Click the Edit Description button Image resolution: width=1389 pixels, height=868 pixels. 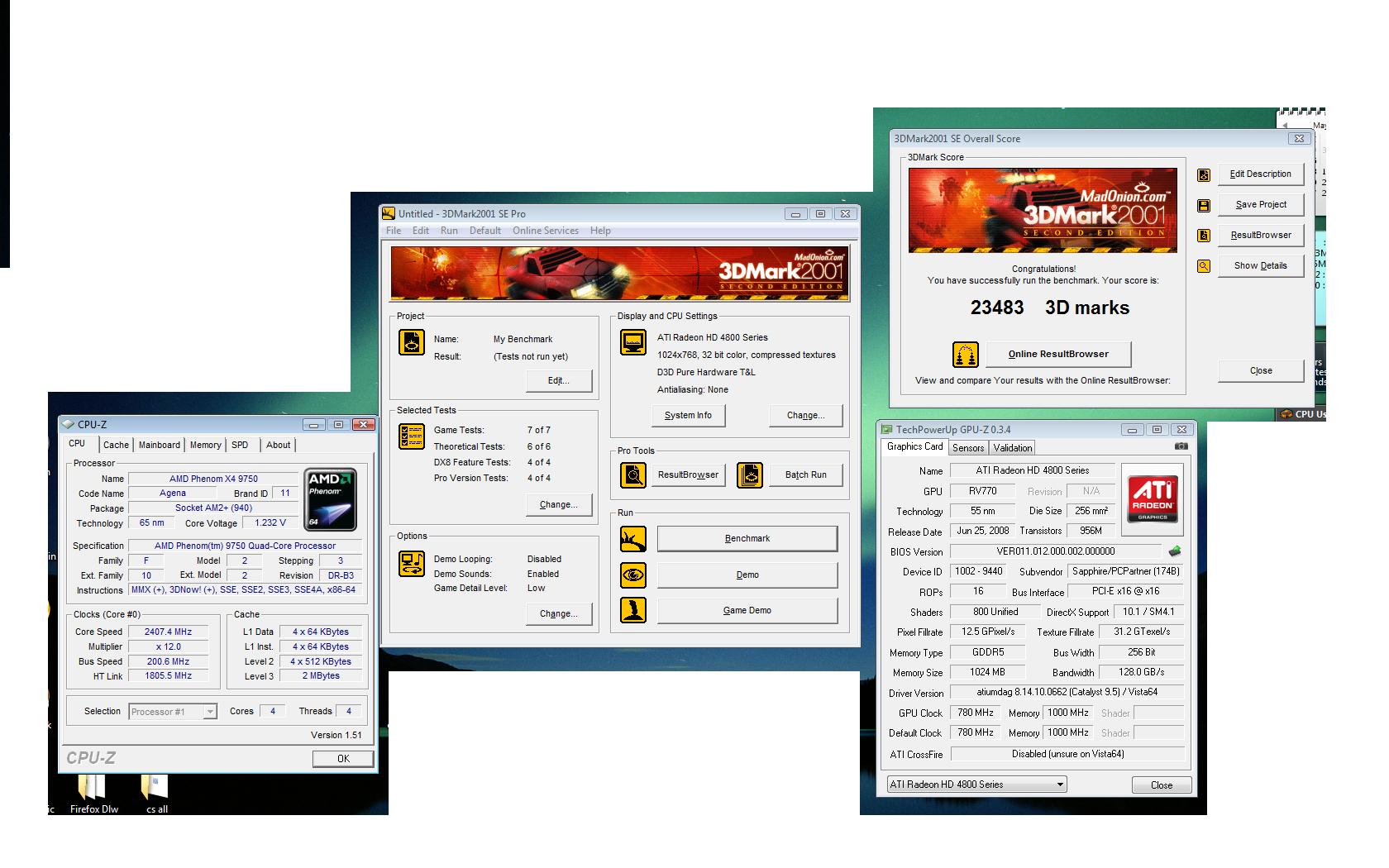click(1260, 174)
